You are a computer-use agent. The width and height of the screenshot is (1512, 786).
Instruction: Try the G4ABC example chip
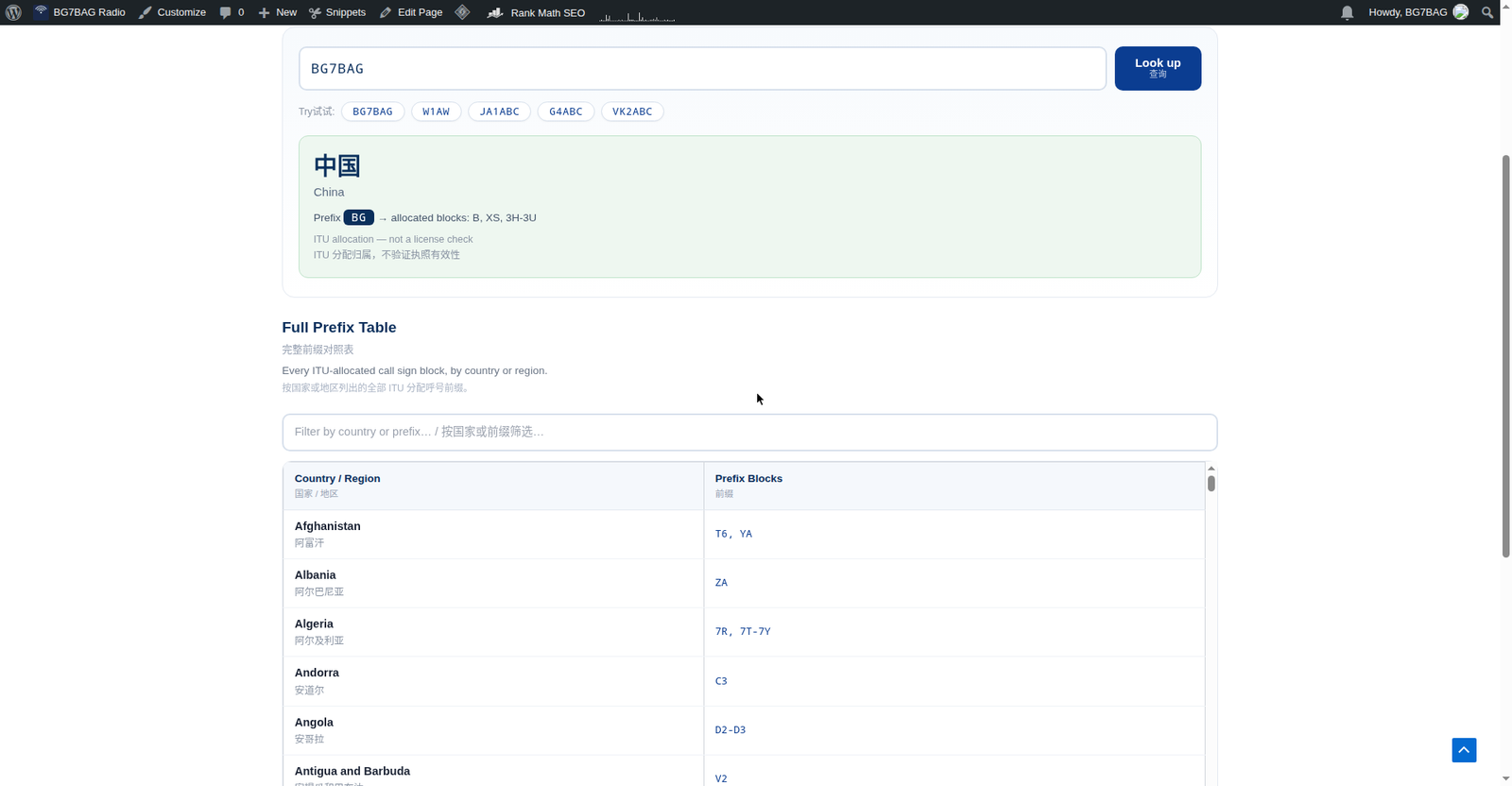click(565, 111)
